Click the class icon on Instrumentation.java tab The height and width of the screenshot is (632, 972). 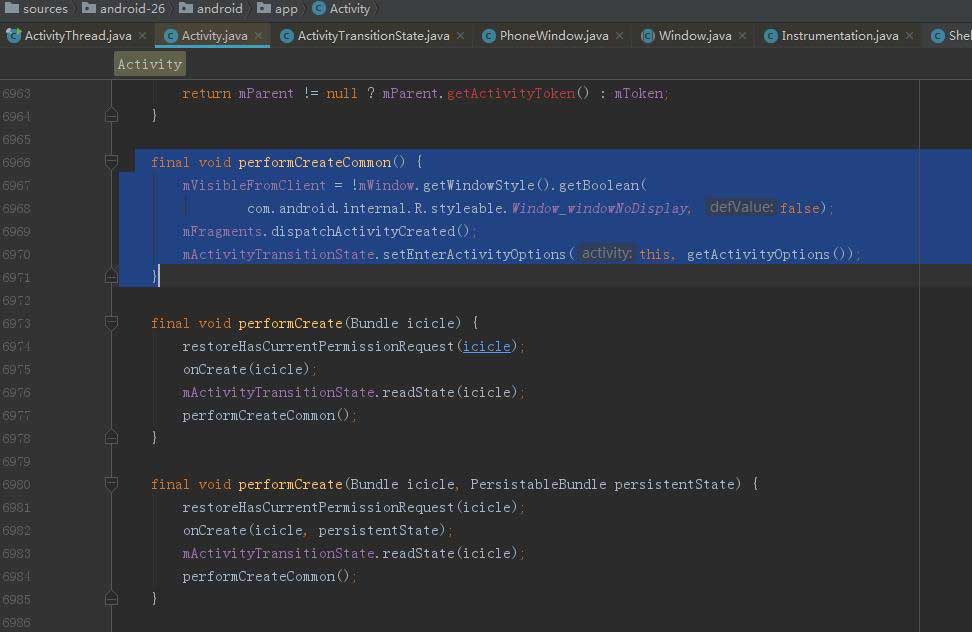771,37
